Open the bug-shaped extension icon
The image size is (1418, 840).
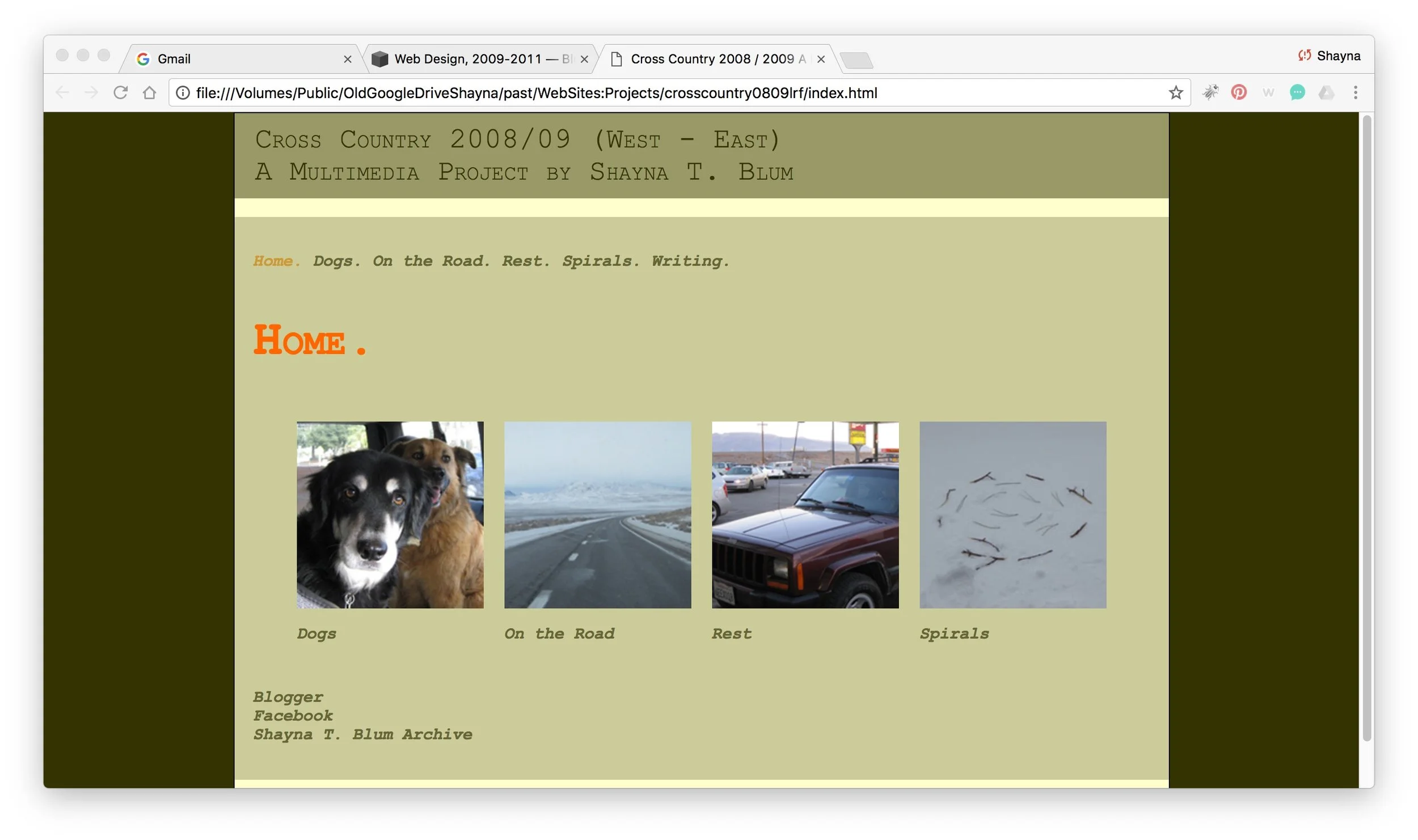pos(1209,92)
